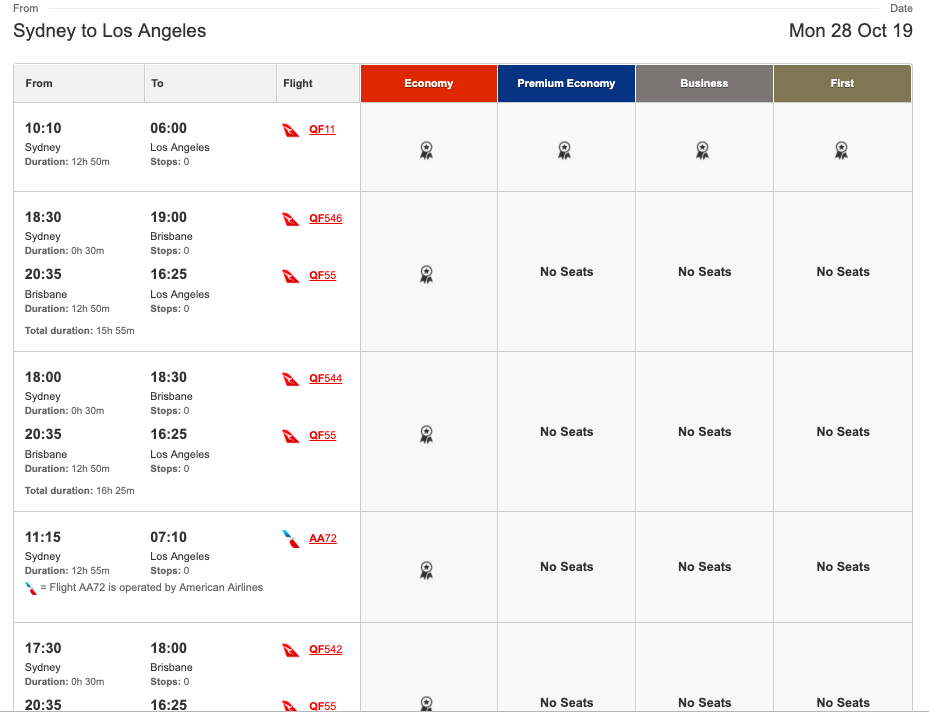Click the Economy column header

[429, 84]
